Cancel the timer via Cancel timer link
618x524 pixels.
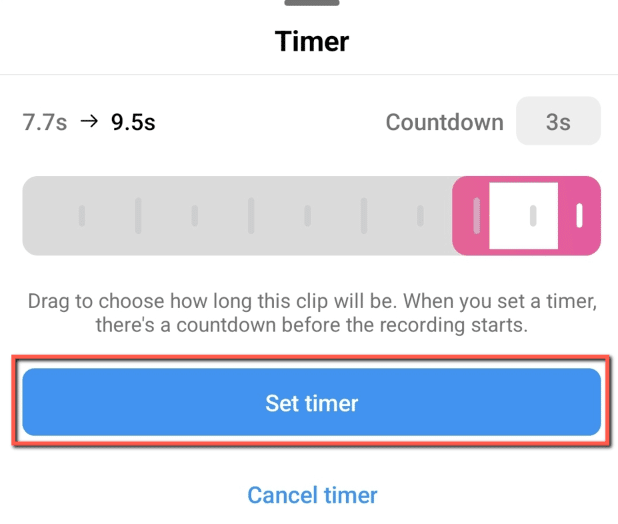click(312, 495)
